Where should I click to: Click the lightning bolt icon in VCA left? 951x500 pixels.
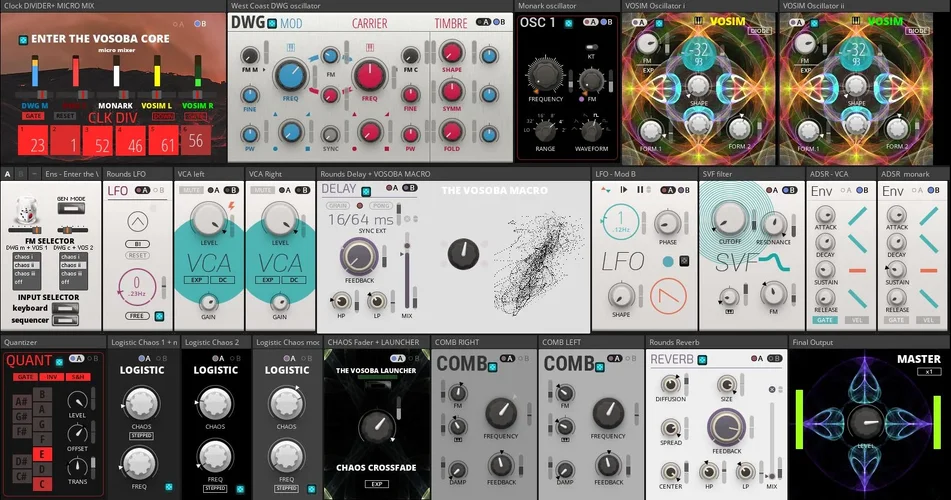[231, 206]
